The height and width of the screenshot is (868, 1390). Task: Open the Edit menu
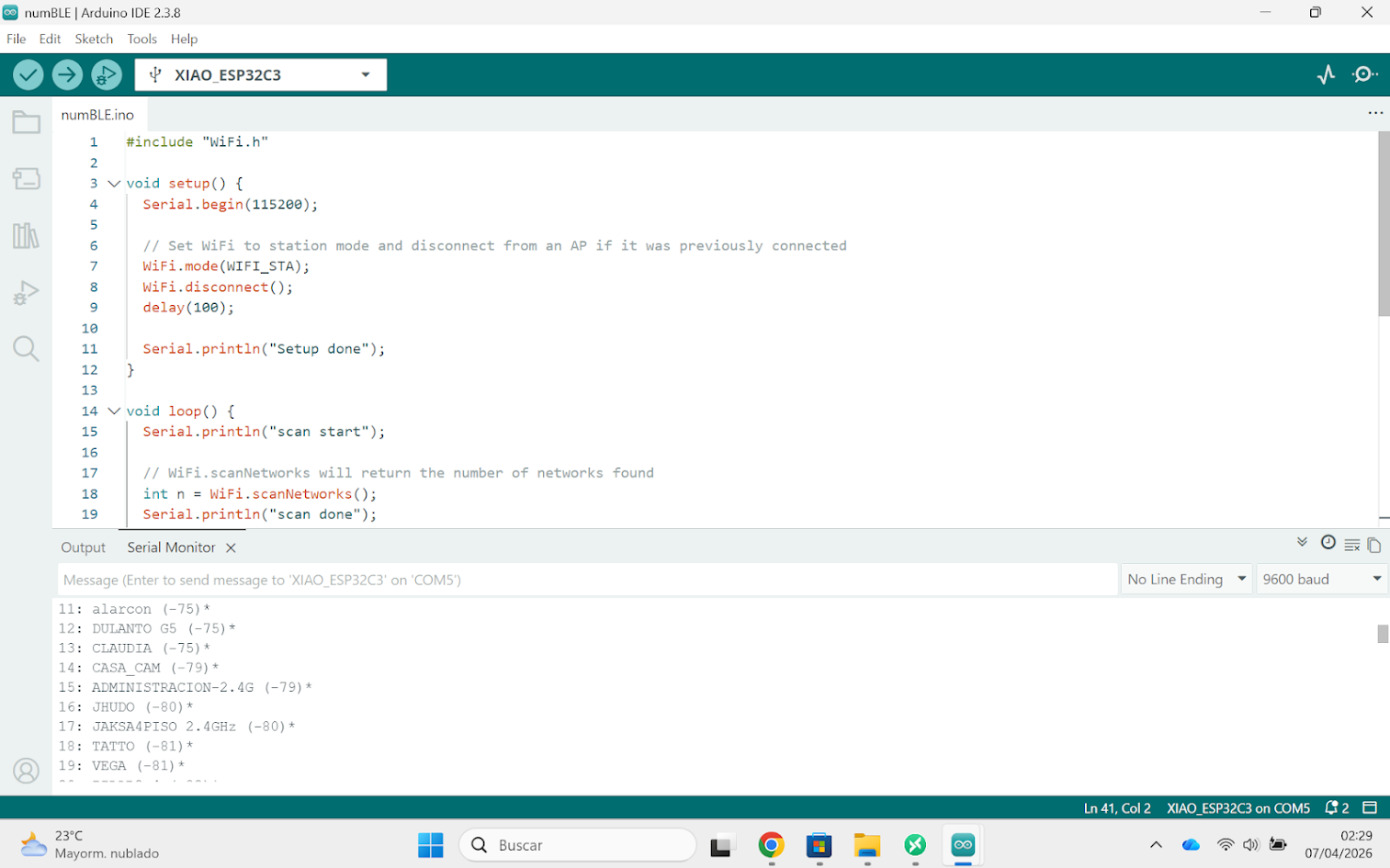click(50, 39)
